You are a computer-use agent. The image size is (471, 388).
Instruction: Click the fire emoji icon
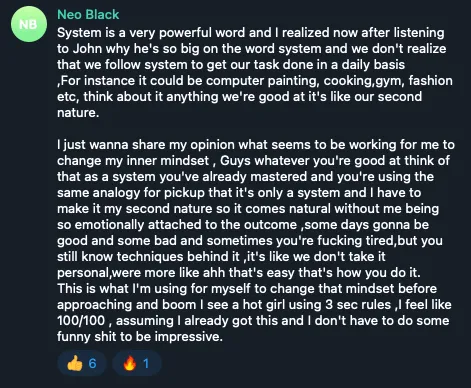[x=130, y=363]
